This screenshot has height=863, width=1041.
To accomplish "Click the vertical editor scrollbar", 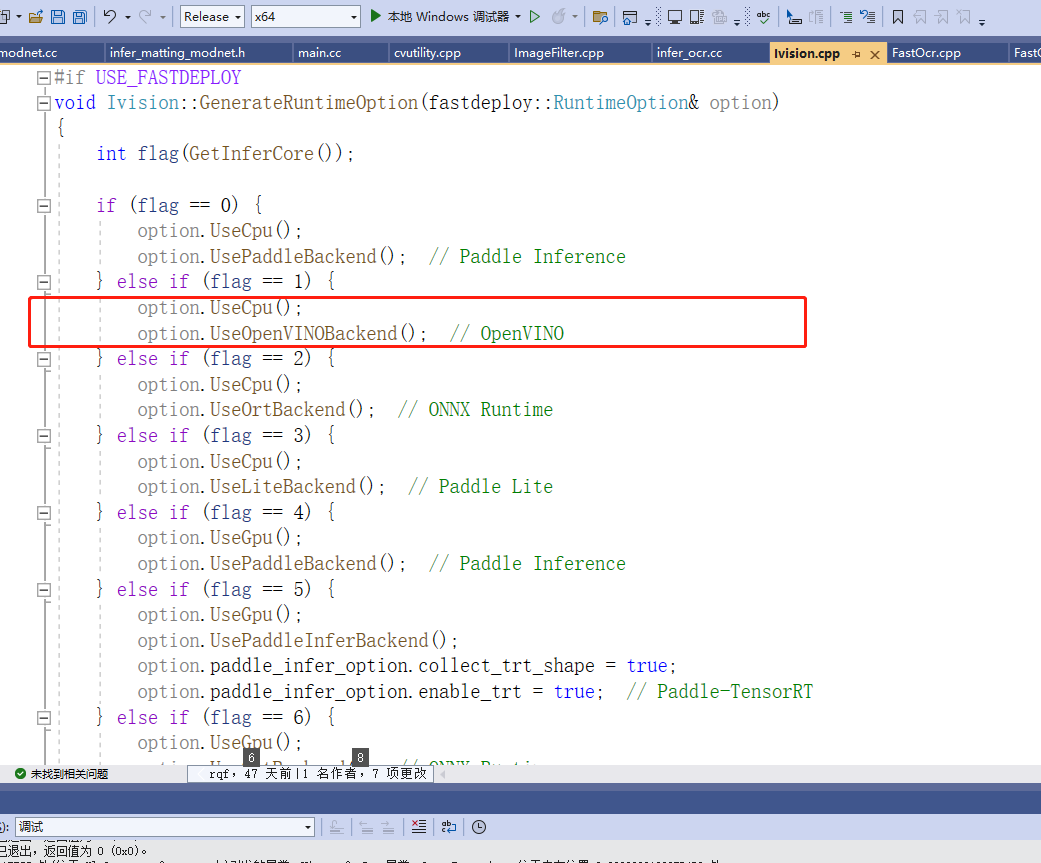I will [1035, 400].
